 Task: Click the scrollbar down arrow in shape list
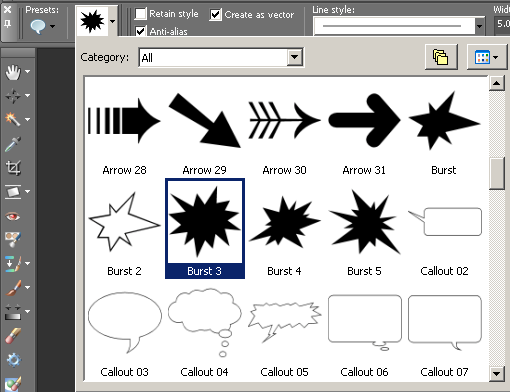point(496,374)
